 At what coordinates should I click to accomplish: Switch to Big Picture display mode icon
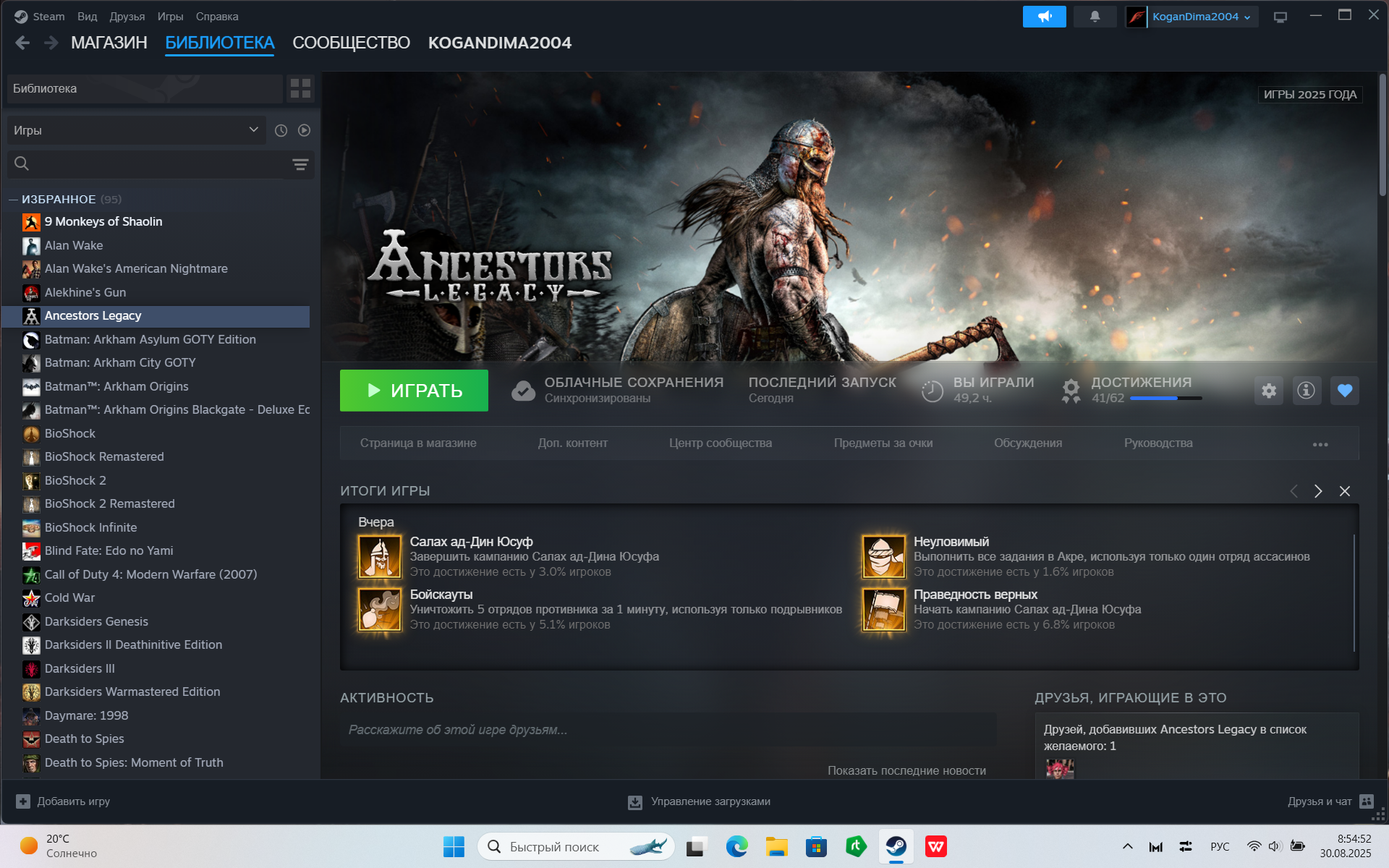coord(1280,17)
